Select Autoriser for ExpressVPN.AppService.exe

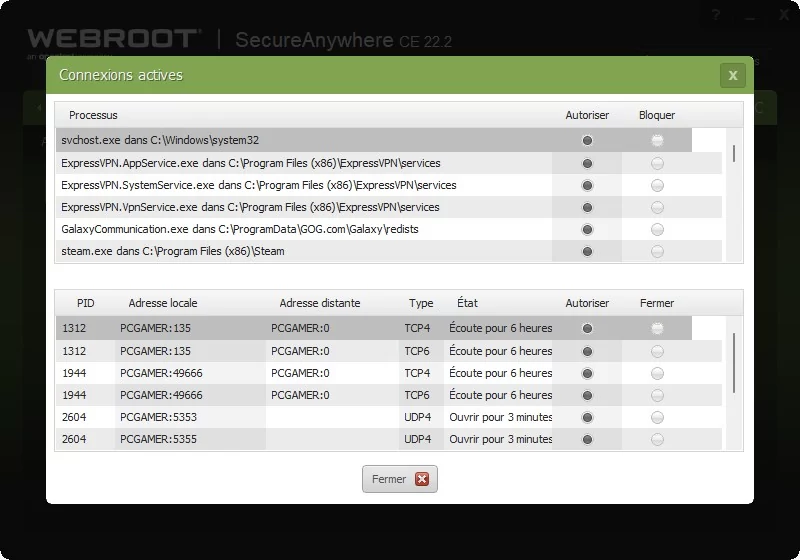[x=587, y=164]
